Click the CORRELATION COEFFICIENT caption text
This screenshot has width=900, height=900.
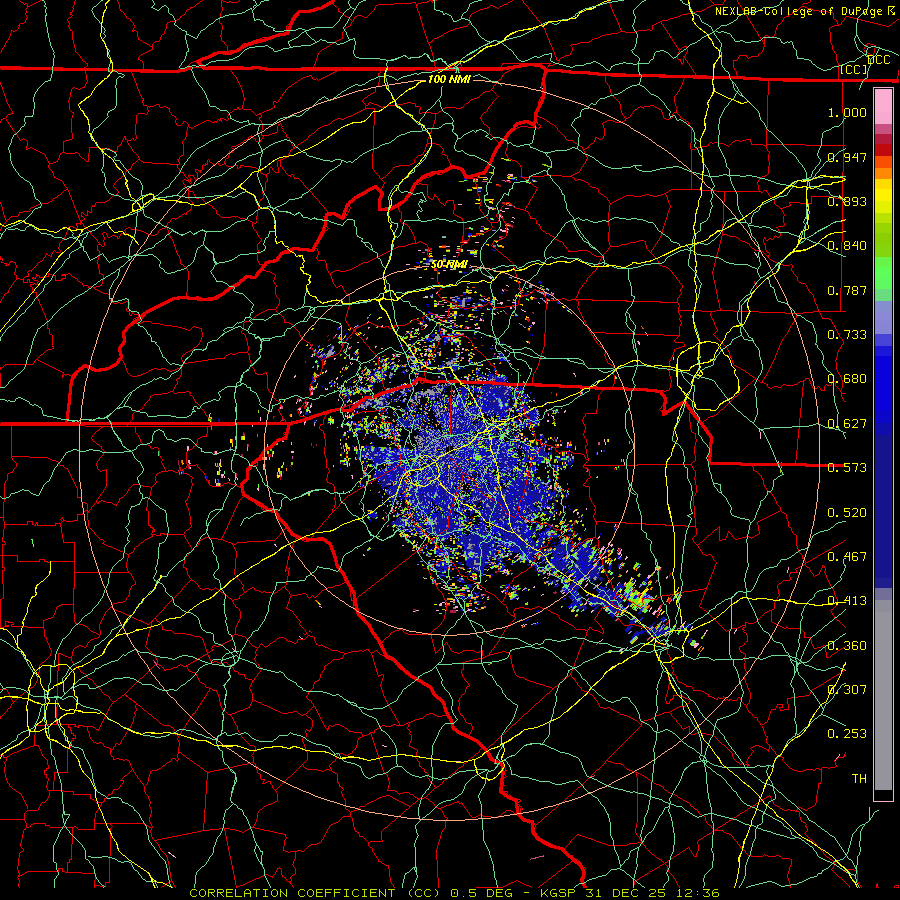tap(315, 893)
